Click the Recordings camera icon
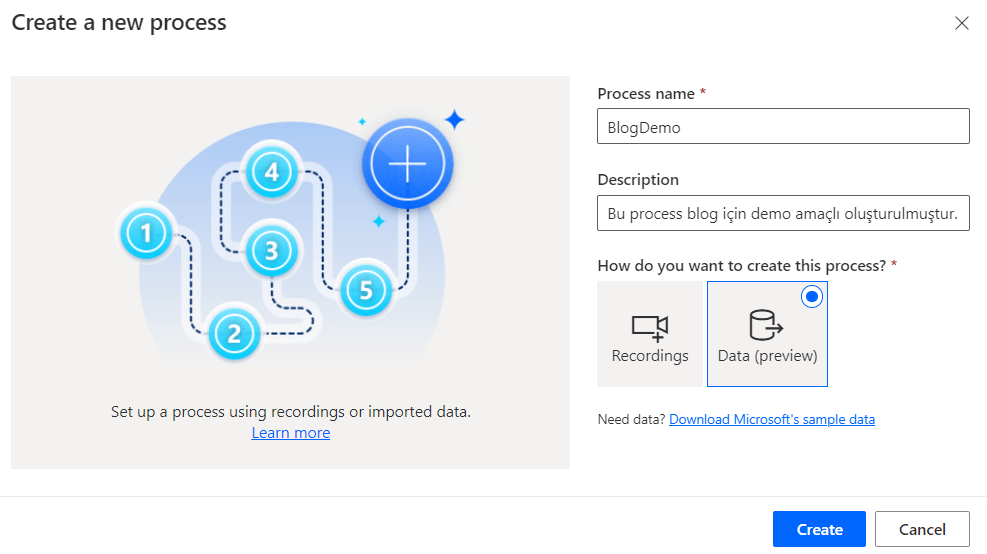This screenshot has width=987, height=554. (x=649, y=326)
